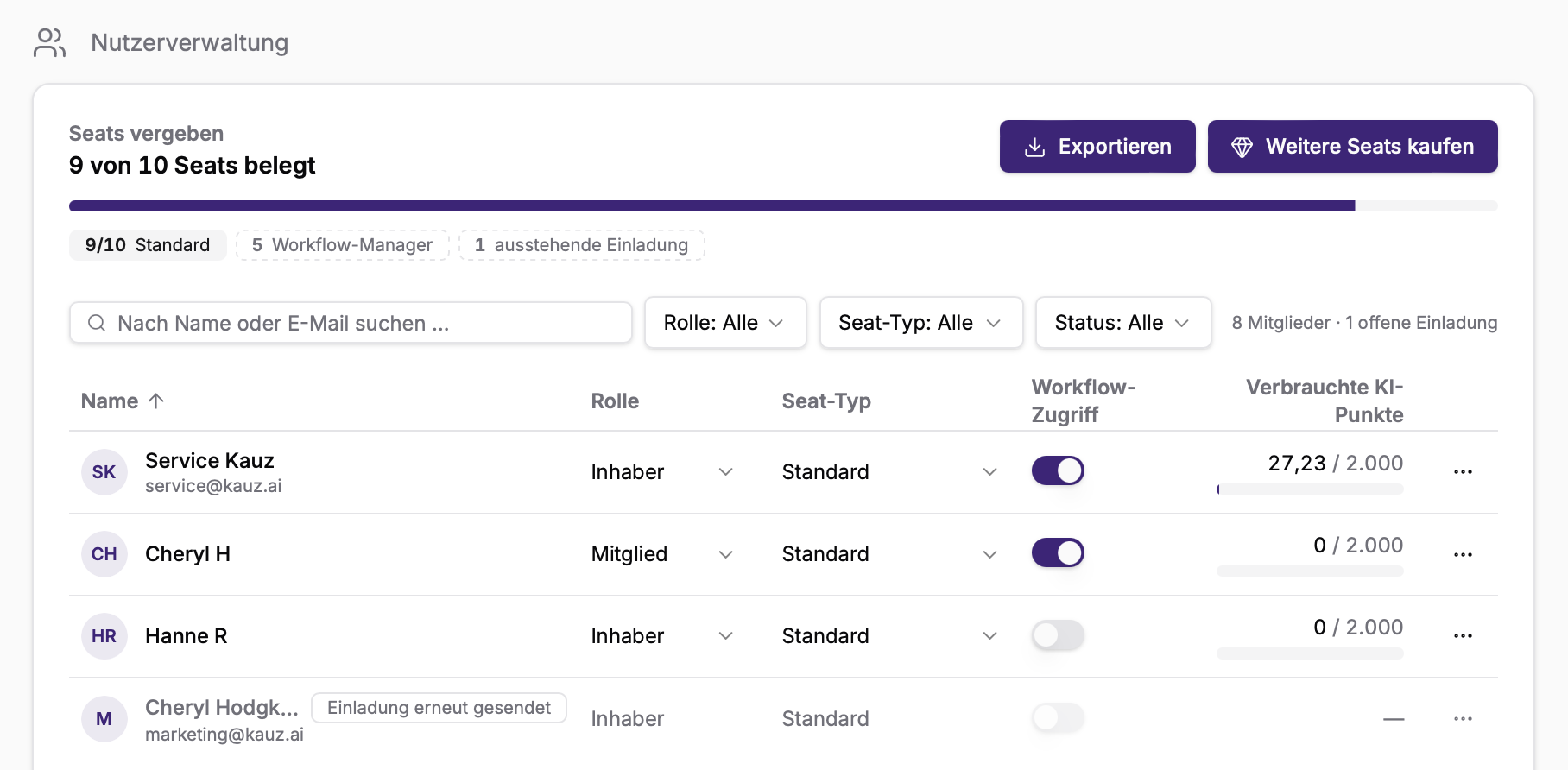The width and height of the screenshot is (1568, 770).
Task: Change seat type dropdown for Service Kauz
Action: click(x=889, y=472)
